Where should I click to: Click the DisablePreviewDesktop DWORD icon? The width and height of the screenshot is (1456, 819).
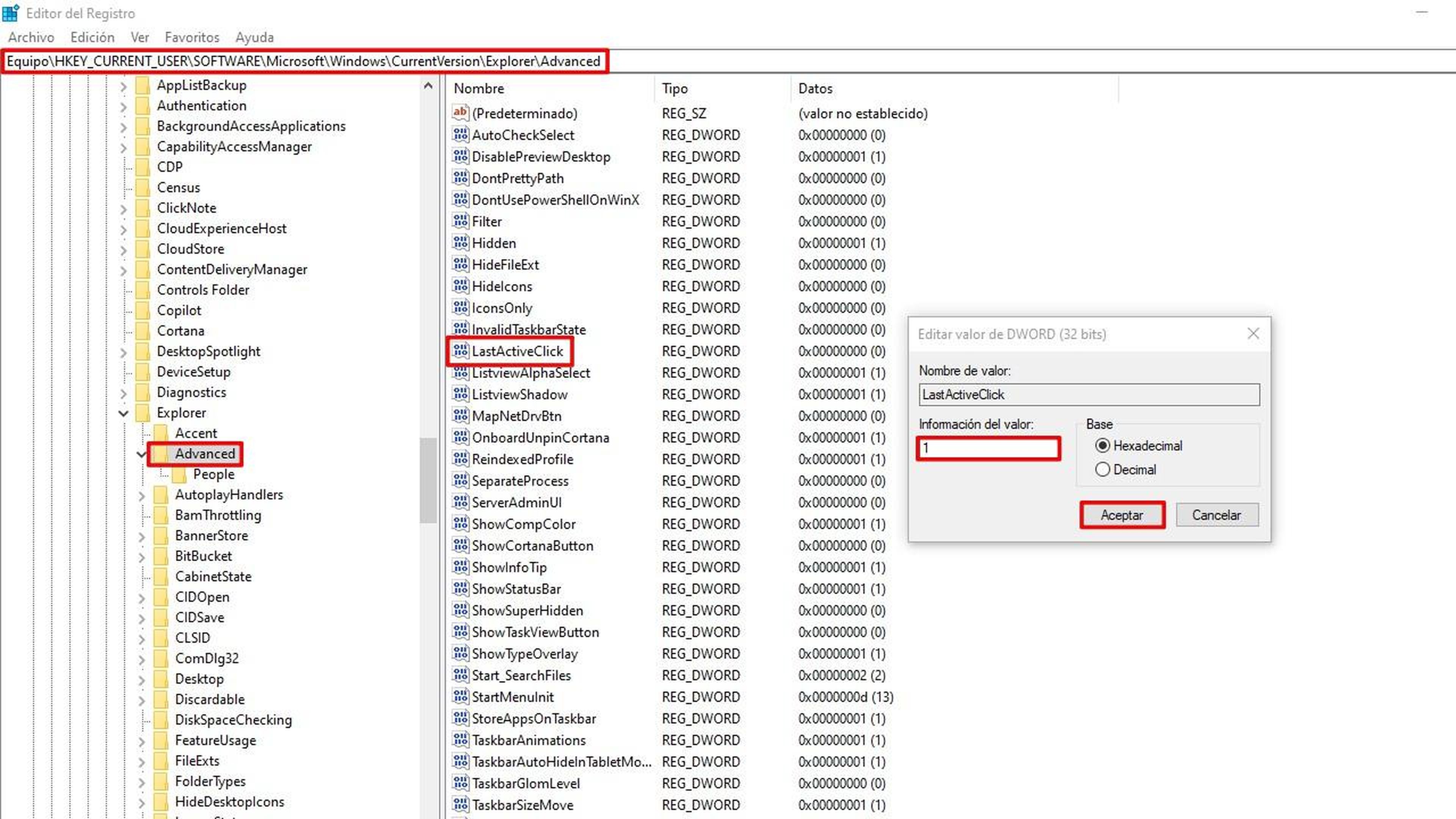(460, 157)
